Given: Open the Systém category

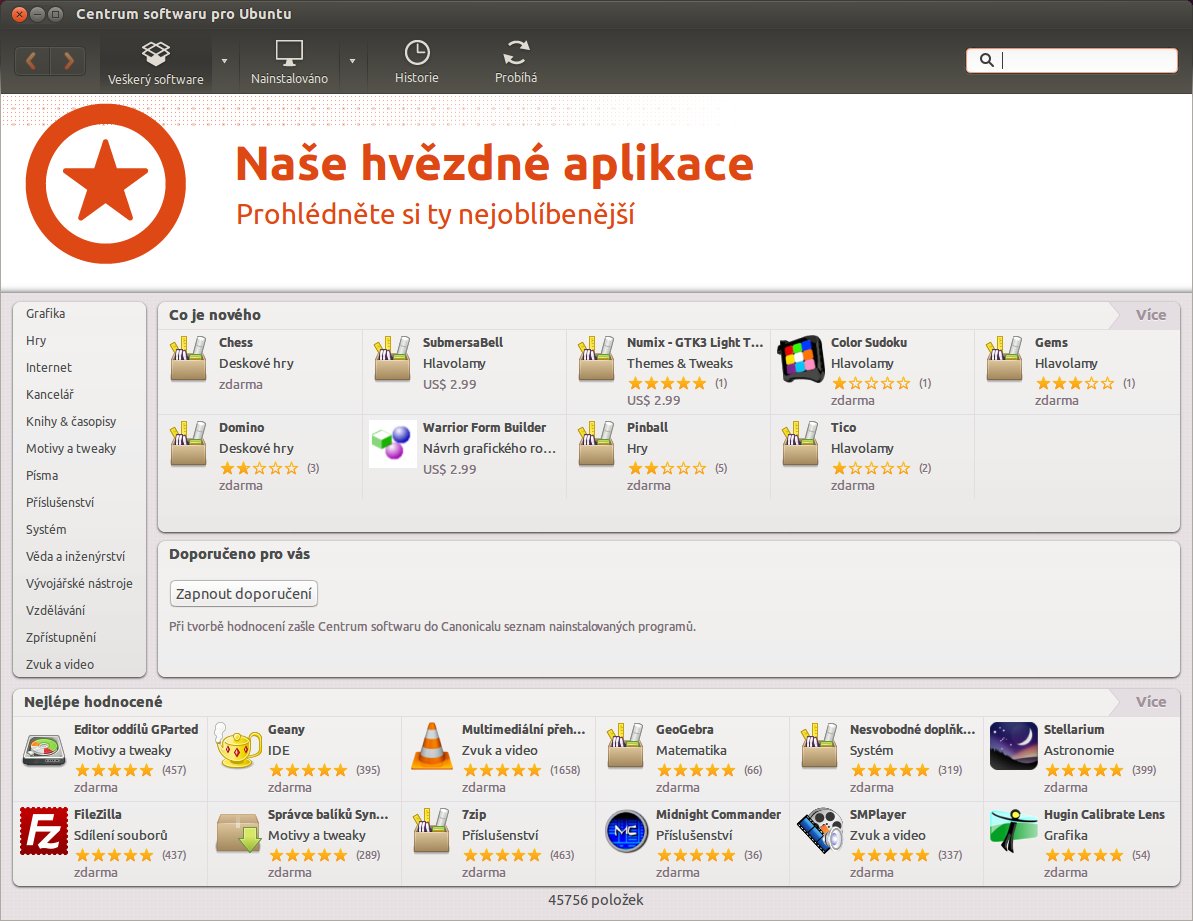Looking at the screenshot, I should 46,529.
